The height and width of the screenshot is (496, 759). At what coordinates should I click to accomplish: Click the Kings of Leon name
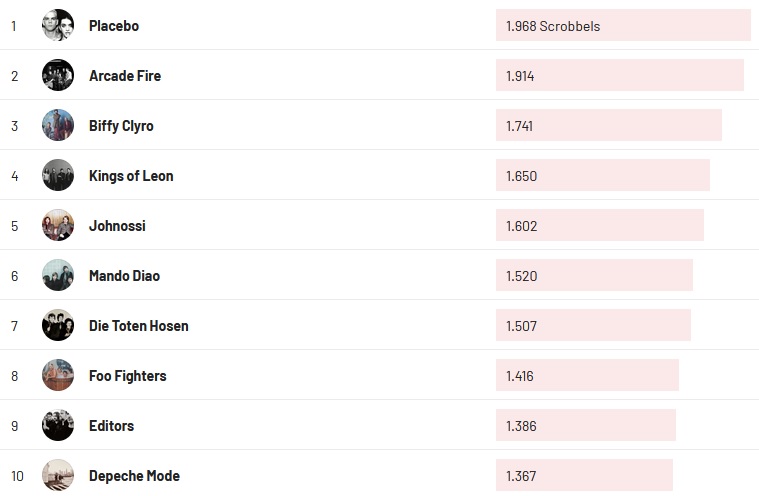[131, 176]
